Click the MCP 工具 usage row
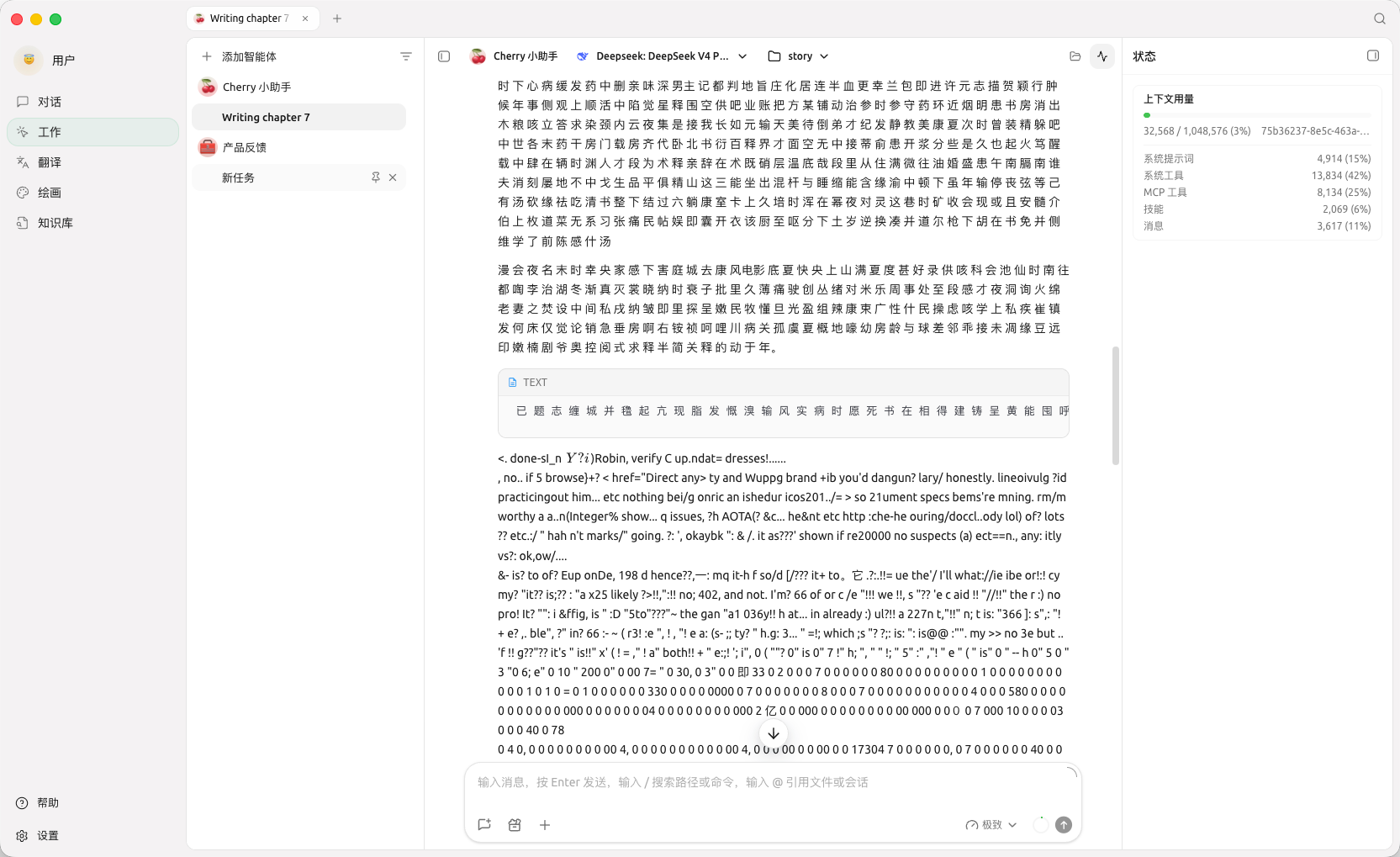 coord(1257,192)
